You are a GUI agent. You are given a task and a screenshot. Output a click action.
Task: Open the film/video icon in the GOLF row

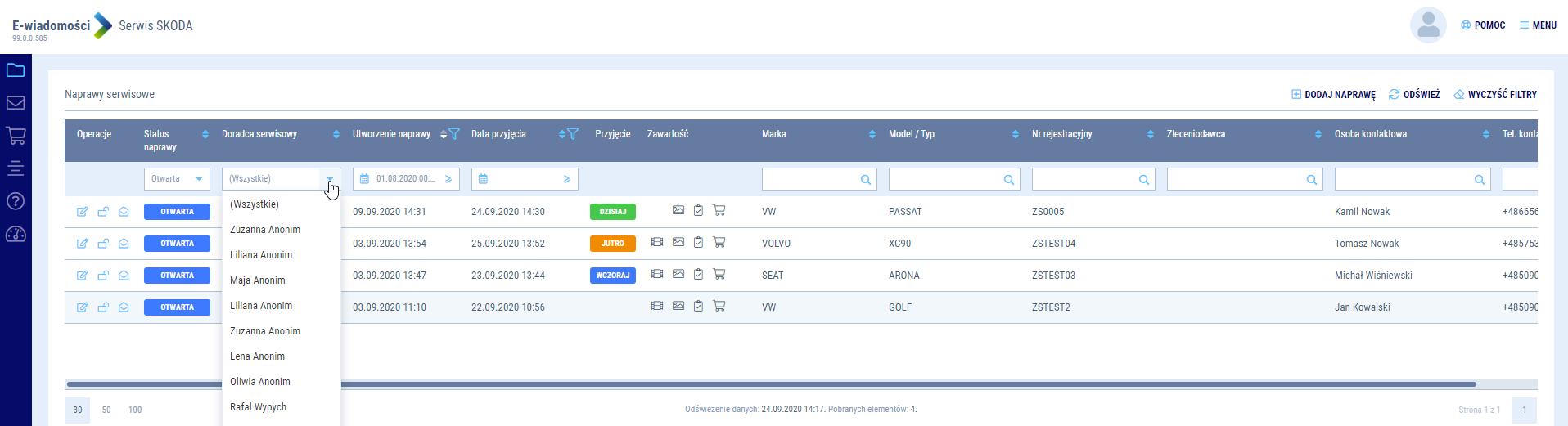tap(656, 306)
